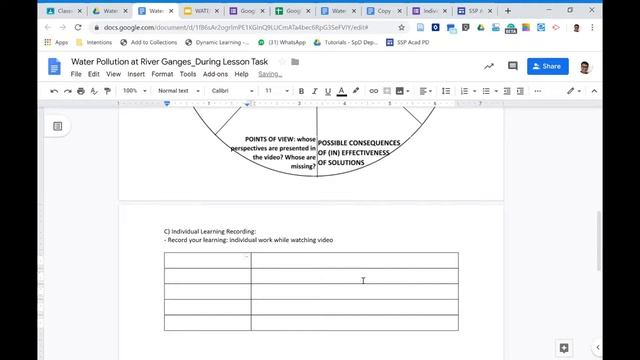Open the Tools menu
The width and height of the screenshot is (640, 360).
[188, 74]
